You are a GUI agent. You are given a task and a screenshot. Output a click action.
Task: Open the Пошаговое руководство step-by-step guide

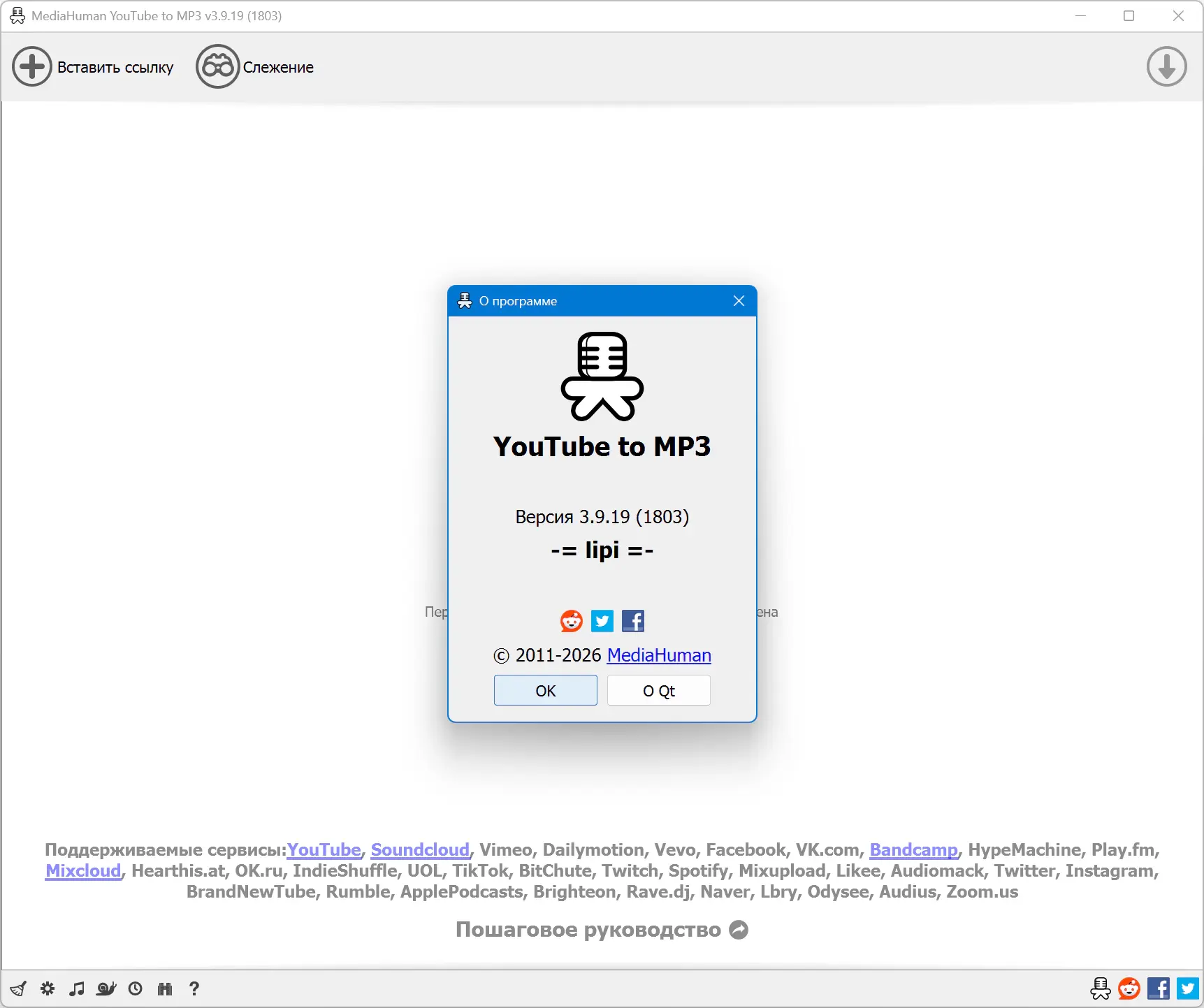tap(602, 930)
